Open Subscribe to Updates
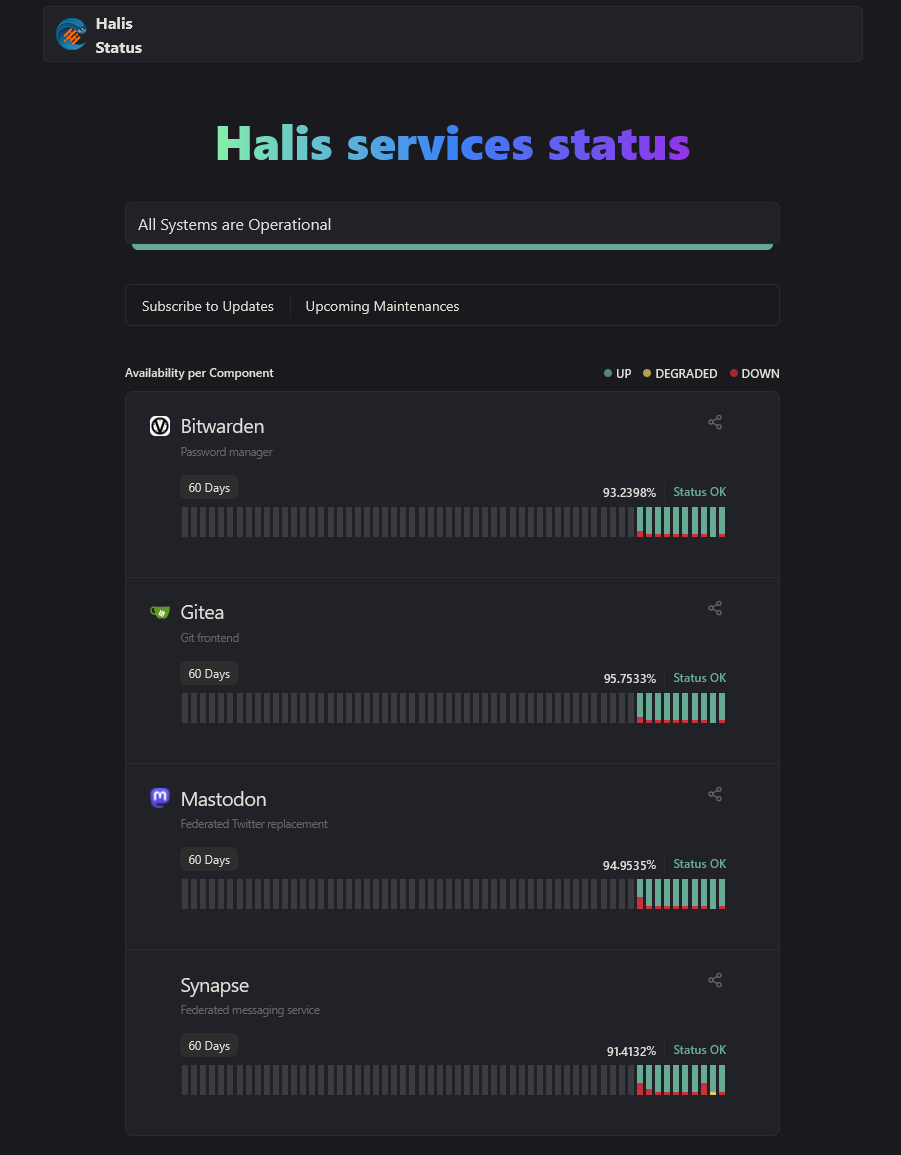The height and width of the screenshot is (1155, 901). pyautogui.click(x=208, y=306)
